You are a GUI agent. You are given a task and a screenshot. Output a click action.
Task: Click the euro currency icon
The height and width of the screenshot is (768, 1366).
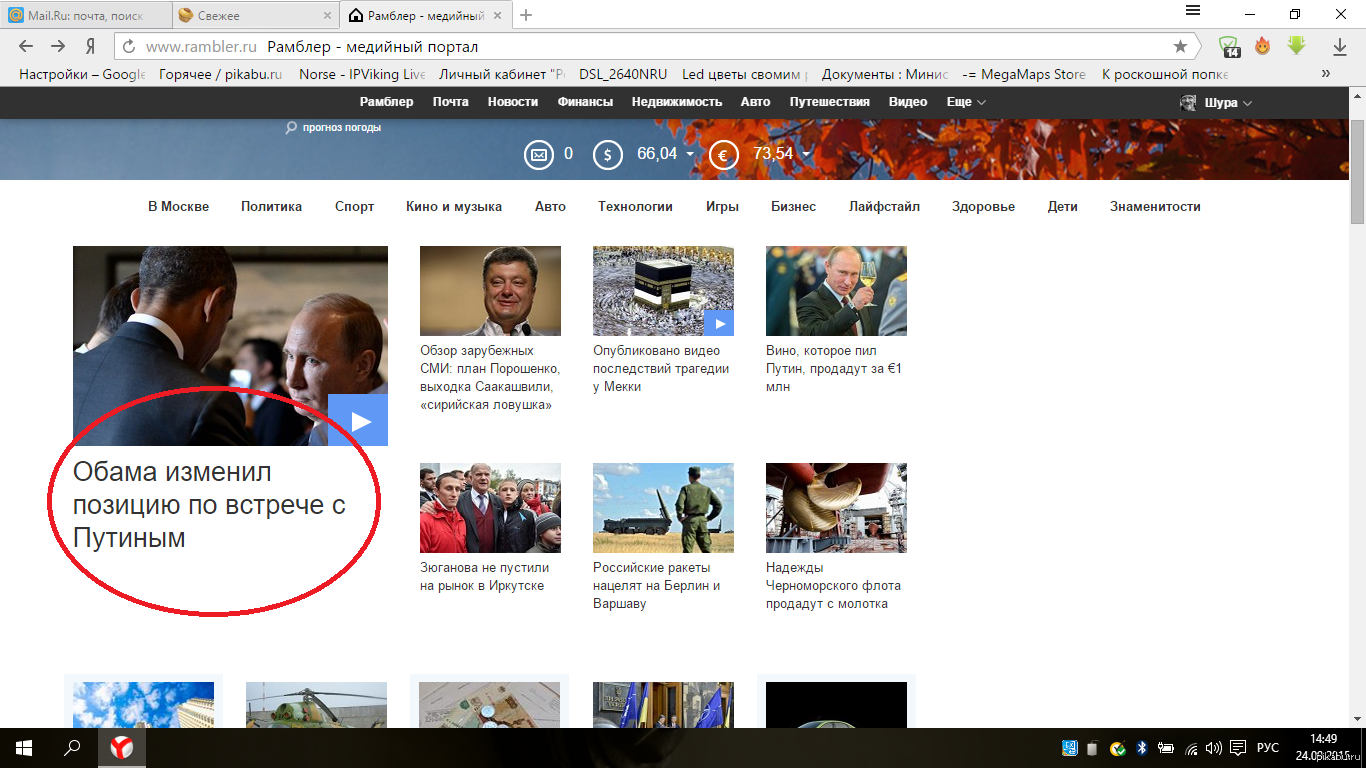pos(723,154)
